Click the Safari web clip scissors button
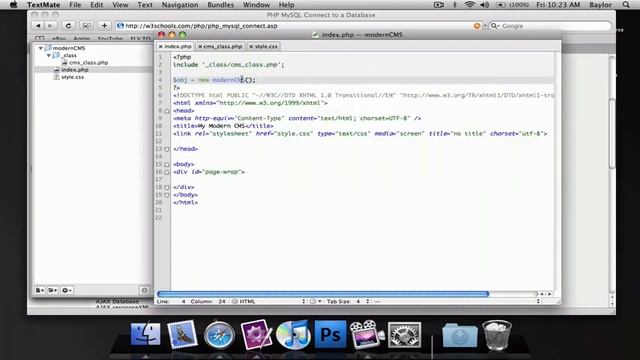The image size is (640, 360). pos(86,26)
